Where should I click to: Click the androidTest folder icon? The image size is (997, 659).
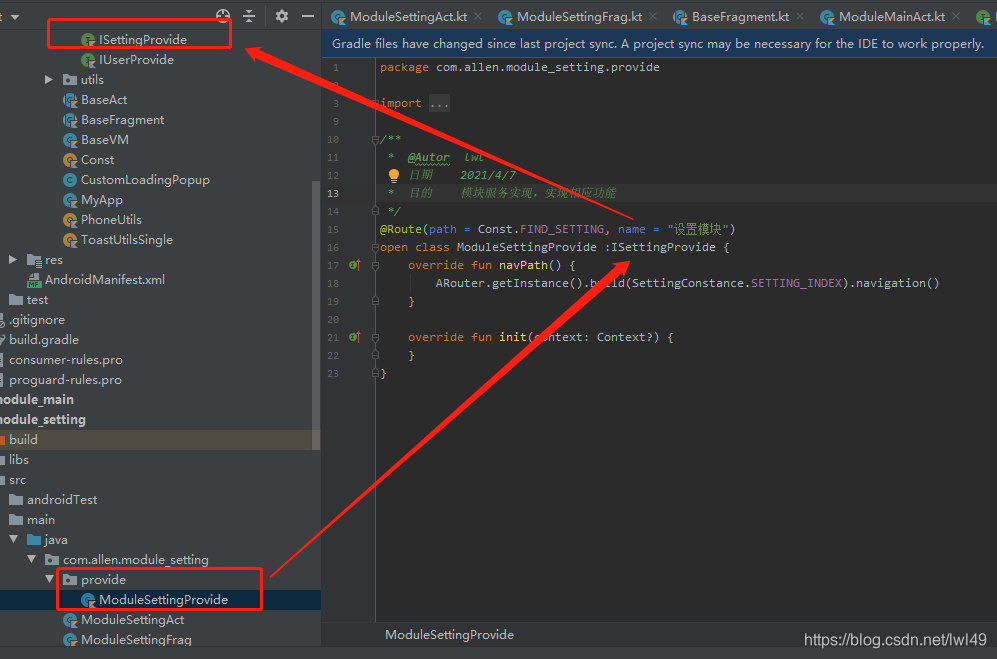16,500
